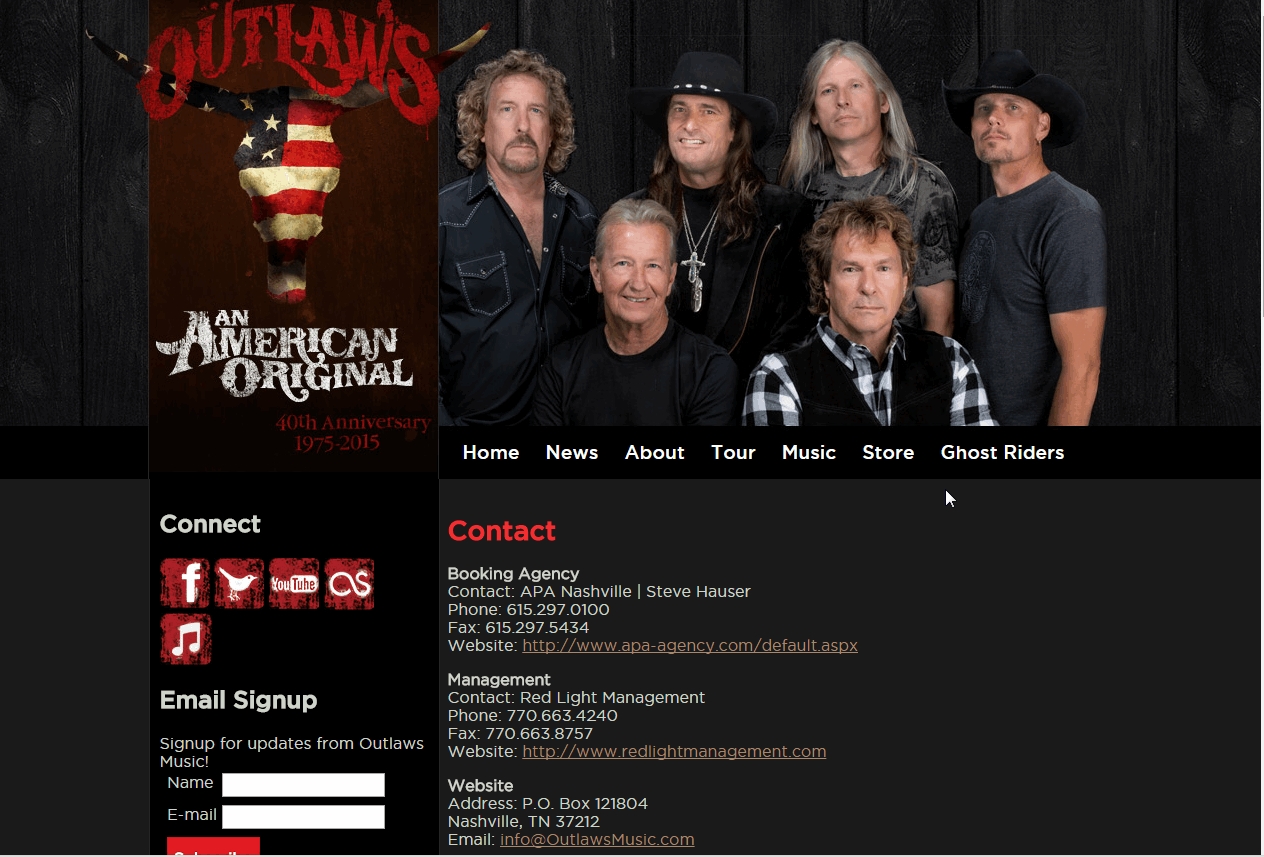Follow the redlightmanagement.com link
The height and width of the screenshot is (857, 1264).
674,752
